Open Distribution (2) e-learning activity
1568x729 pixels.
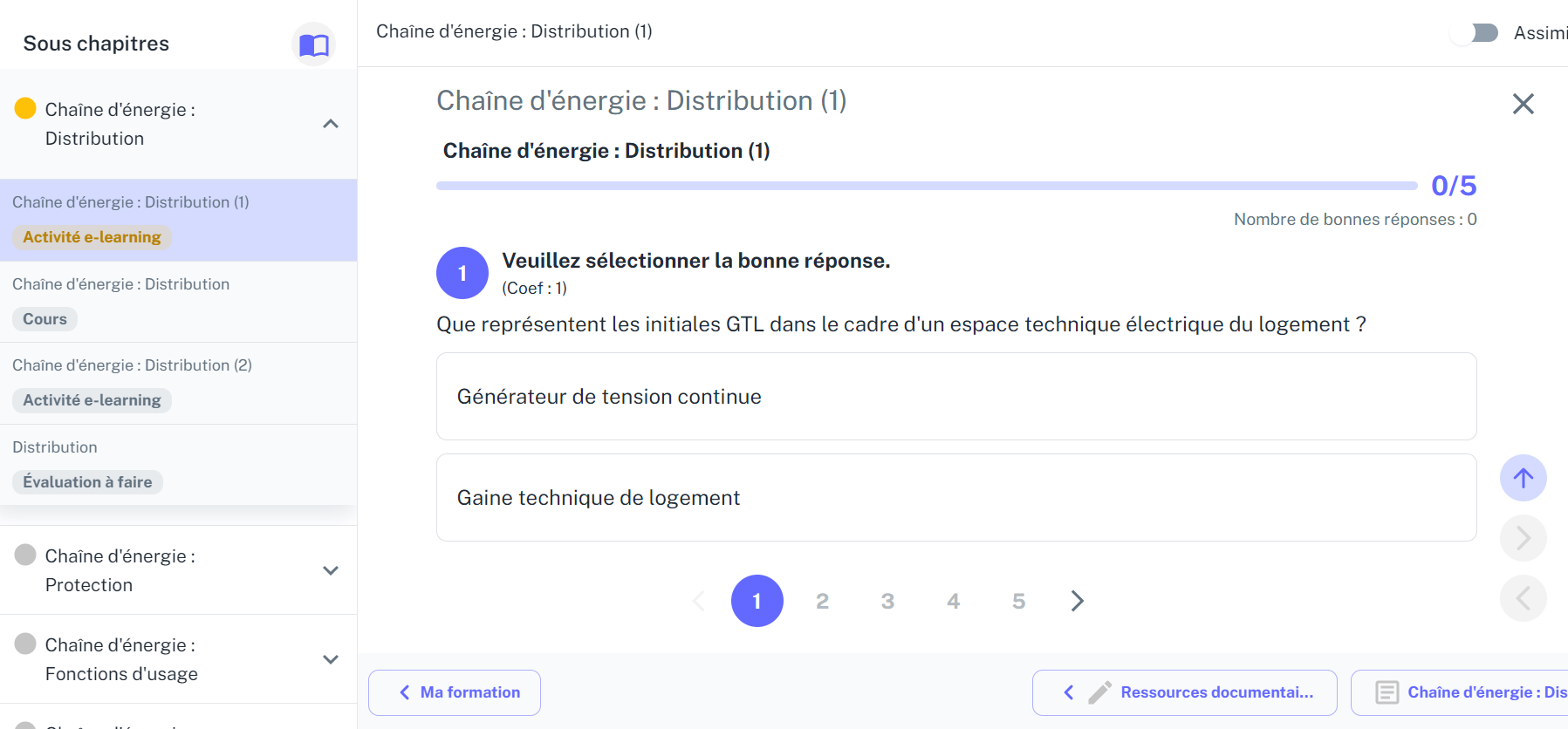pos(178,384)
